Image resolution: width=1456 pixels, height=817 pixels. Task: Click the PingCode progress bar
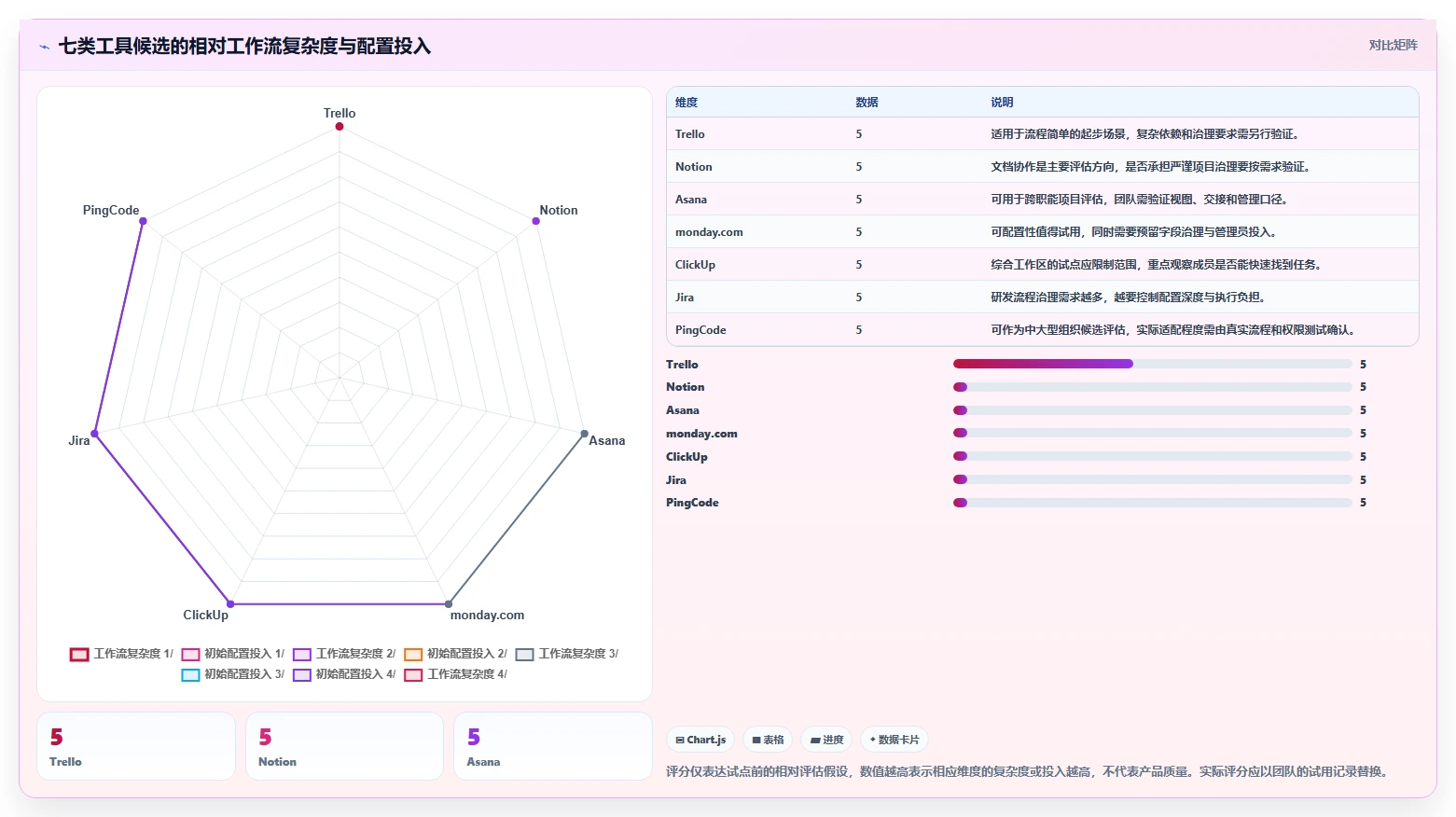pyautogui.click(x=1152, y=503)
